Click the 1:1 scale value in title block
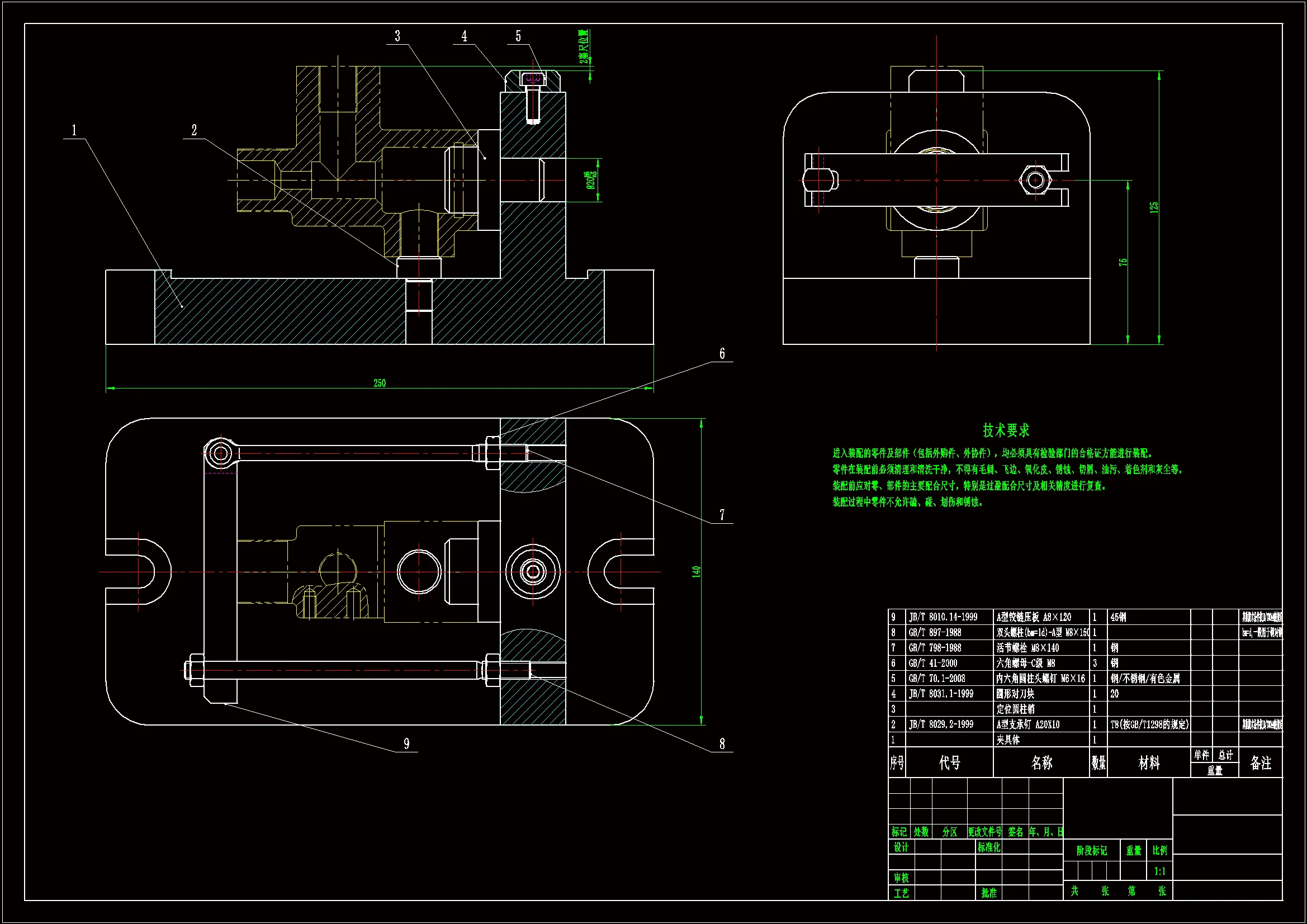 coord(1159,871)
